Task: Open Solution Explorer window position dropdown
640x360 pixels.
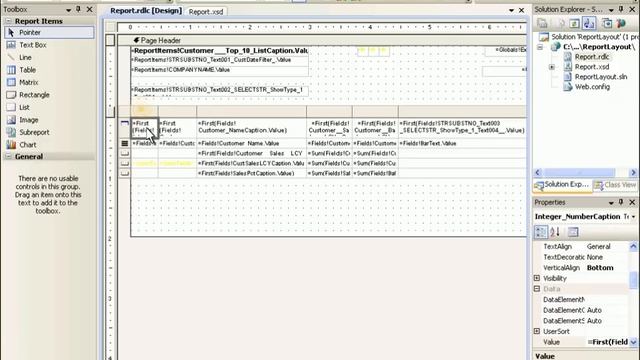Action: point(611,10)
